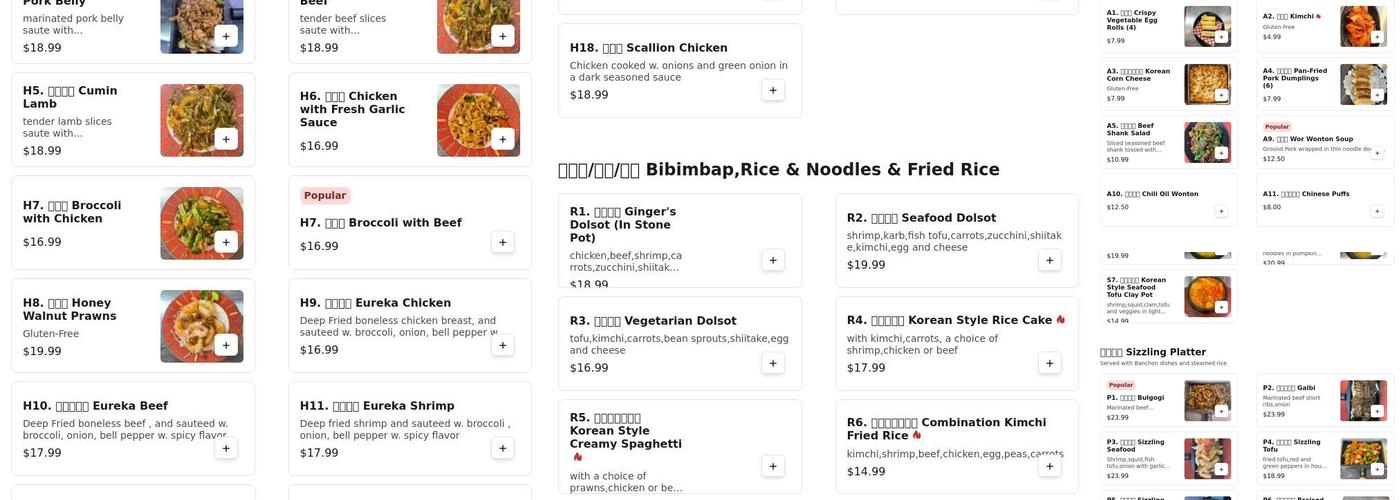1400x500 pixels.
Task: Add R4 Korean Style Rice Cake
Action: click(1049, 363)
